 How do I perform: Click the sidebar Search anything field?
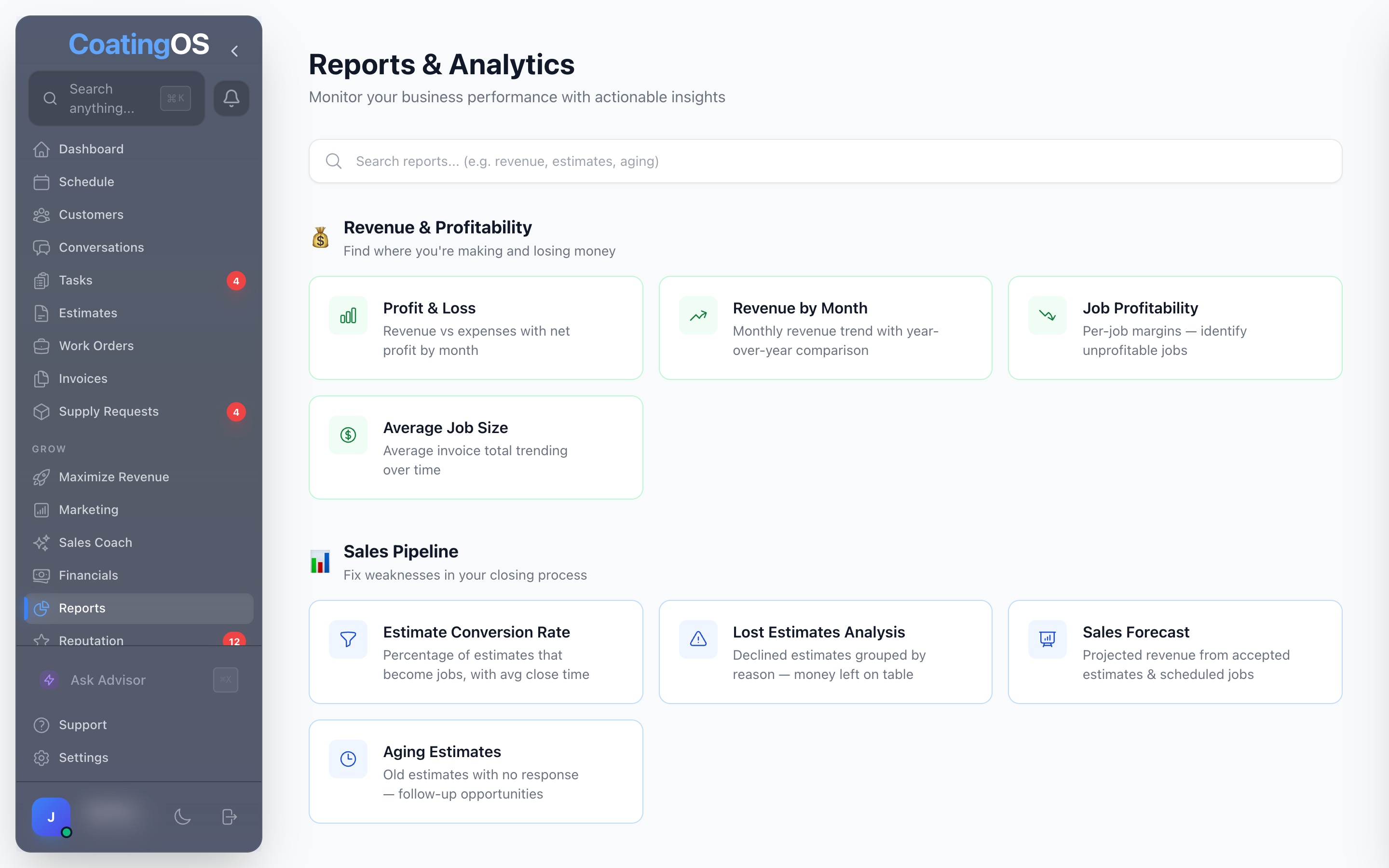pos(117,98)
